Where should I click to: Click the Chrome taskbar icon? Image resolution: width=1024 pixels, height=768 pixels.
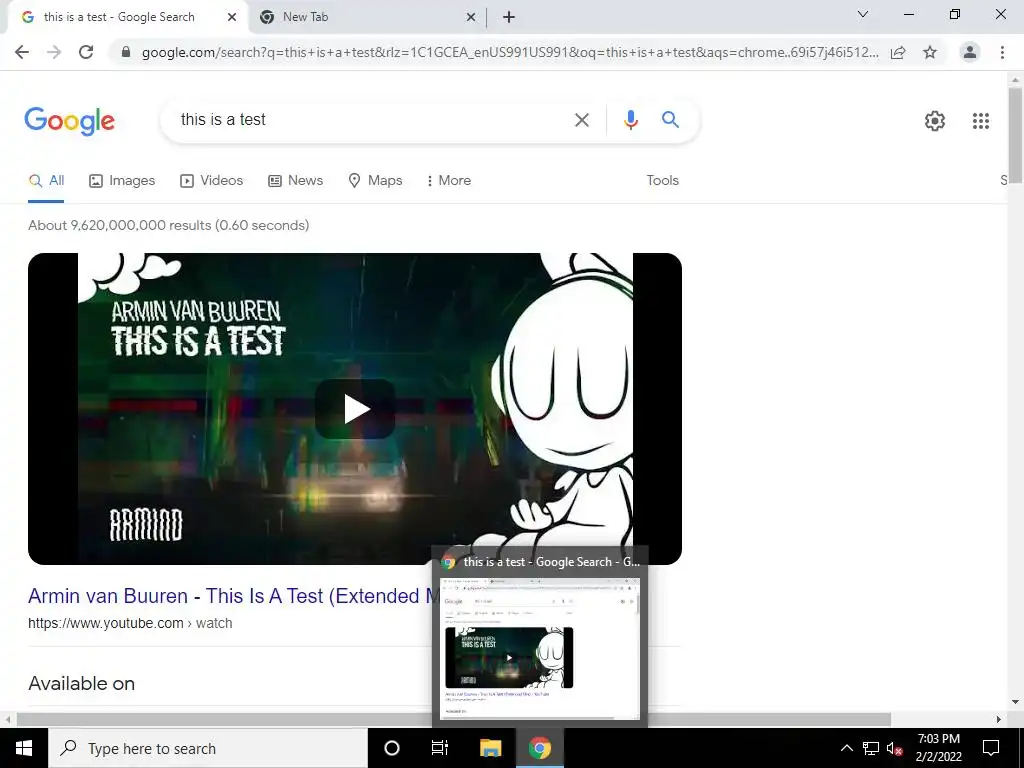click(540, 748)
